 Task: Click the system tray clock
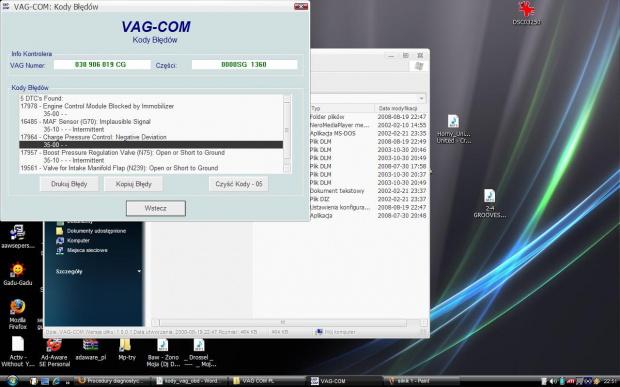(x=611, y=381)
